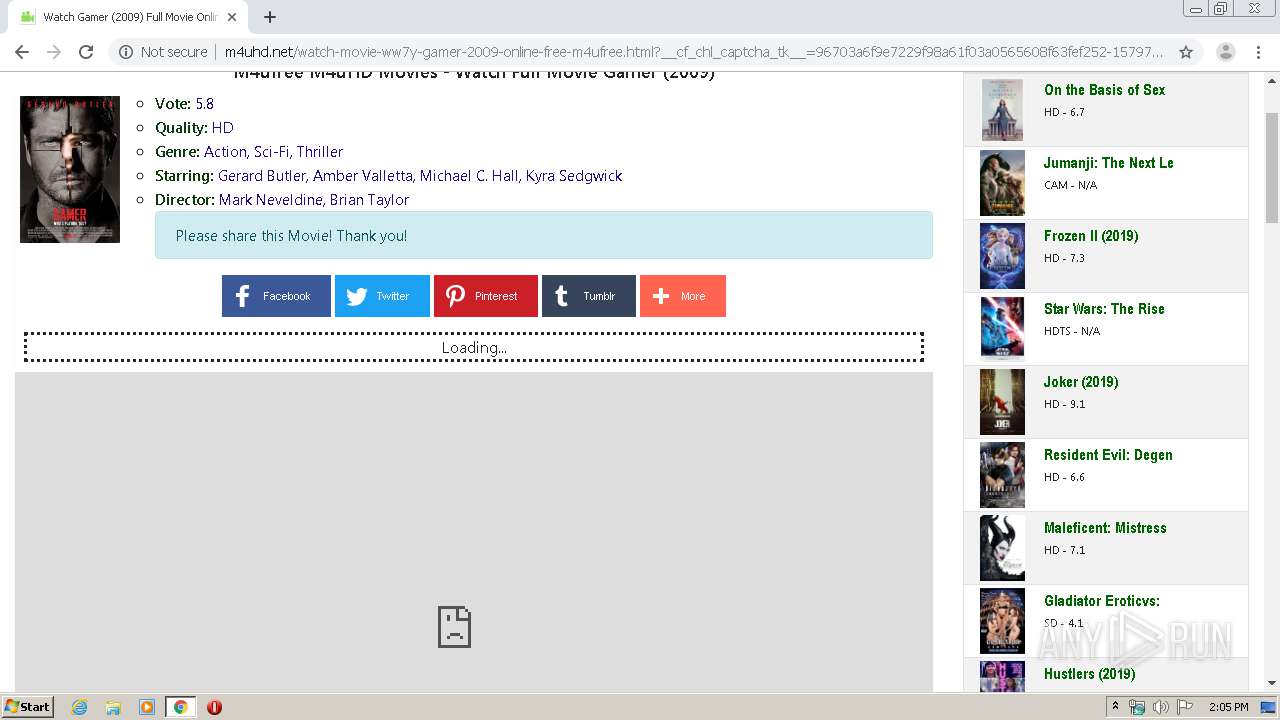1280x720 pixels.
Task: Share the movie on Pinterest
Action: [x=486, y=296]
